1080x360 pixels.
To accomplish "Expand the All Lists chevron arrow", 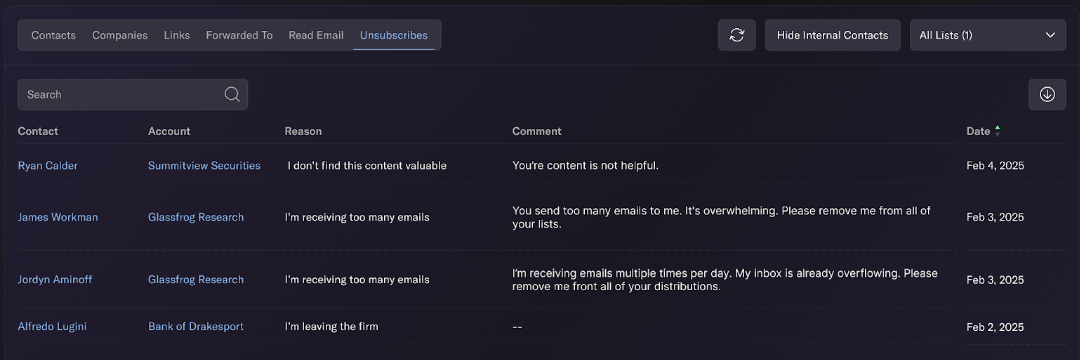I will coord(1050,35).
